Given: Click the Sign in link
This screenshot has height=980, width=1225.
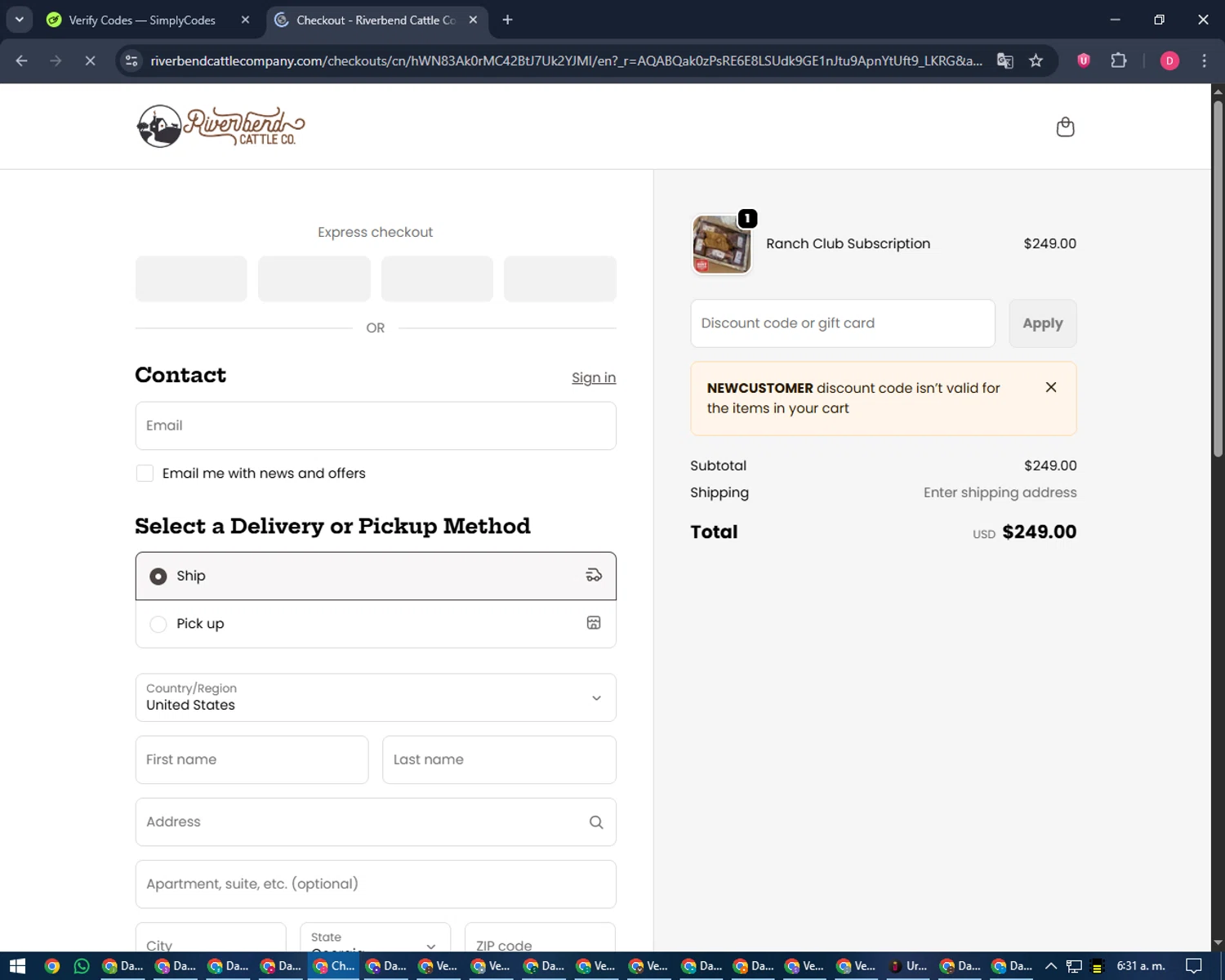Looking at the screenshot, I should [x=594, y=377].
